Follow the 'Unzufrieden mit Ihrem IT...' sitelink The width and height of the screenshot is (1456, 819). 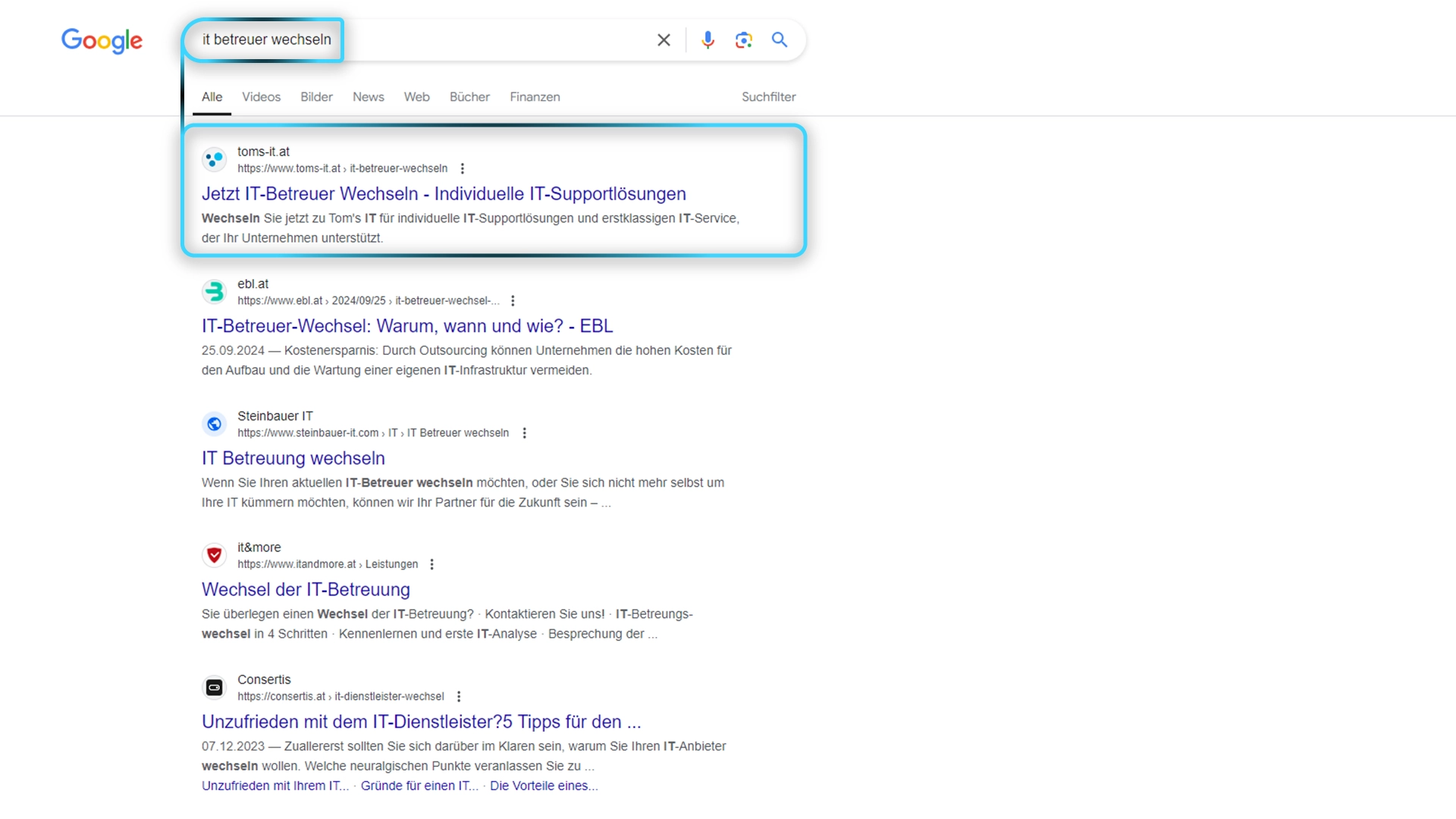tap(275, 786)
